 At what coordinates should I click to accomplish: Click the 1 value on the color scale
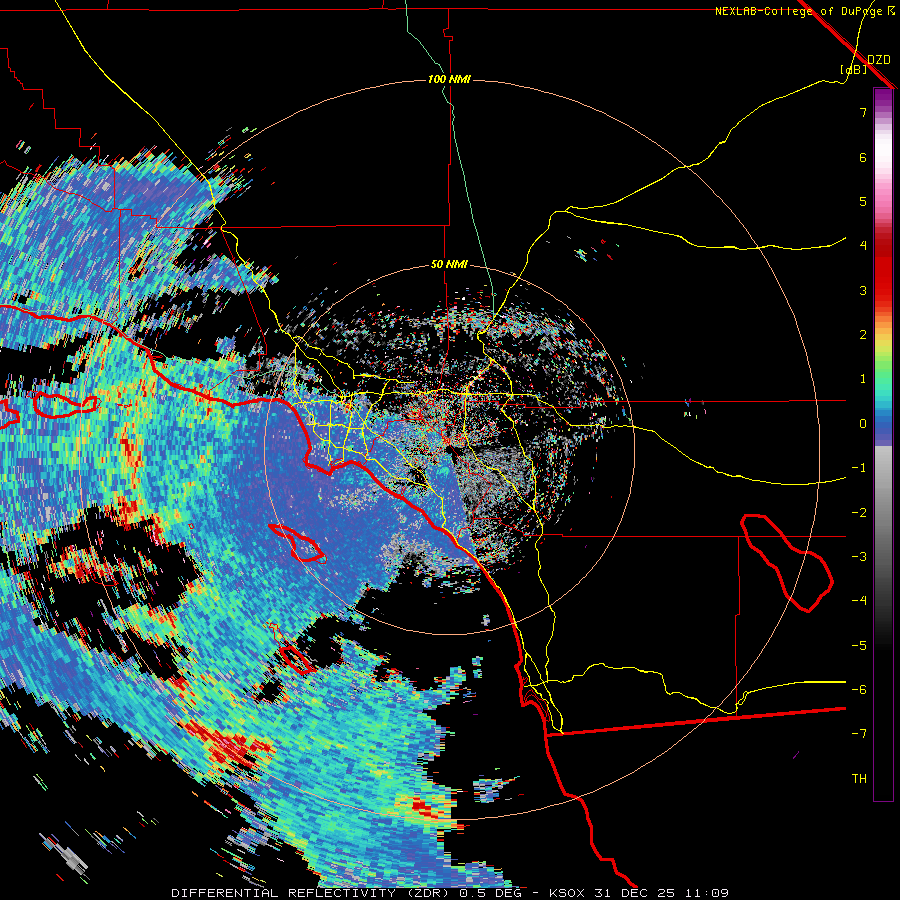click(863, 379)
